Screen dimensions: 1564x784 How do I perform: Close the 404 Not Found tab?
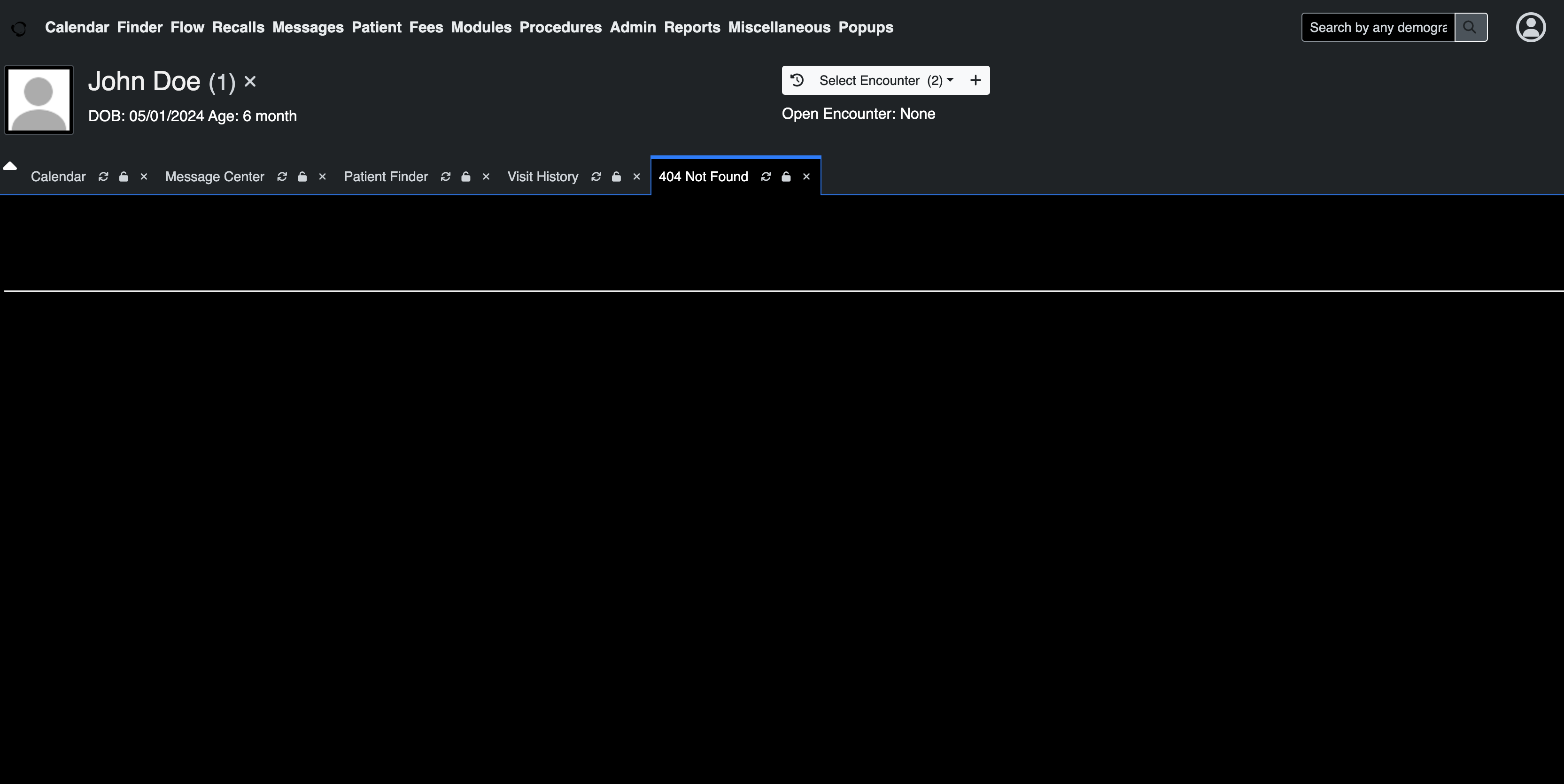pyautogui.click(x=806, y=177)
